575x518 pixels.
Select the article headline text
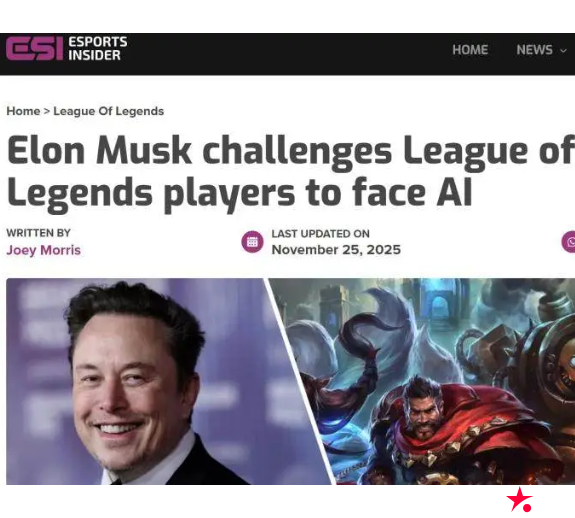tap(291, 173)
